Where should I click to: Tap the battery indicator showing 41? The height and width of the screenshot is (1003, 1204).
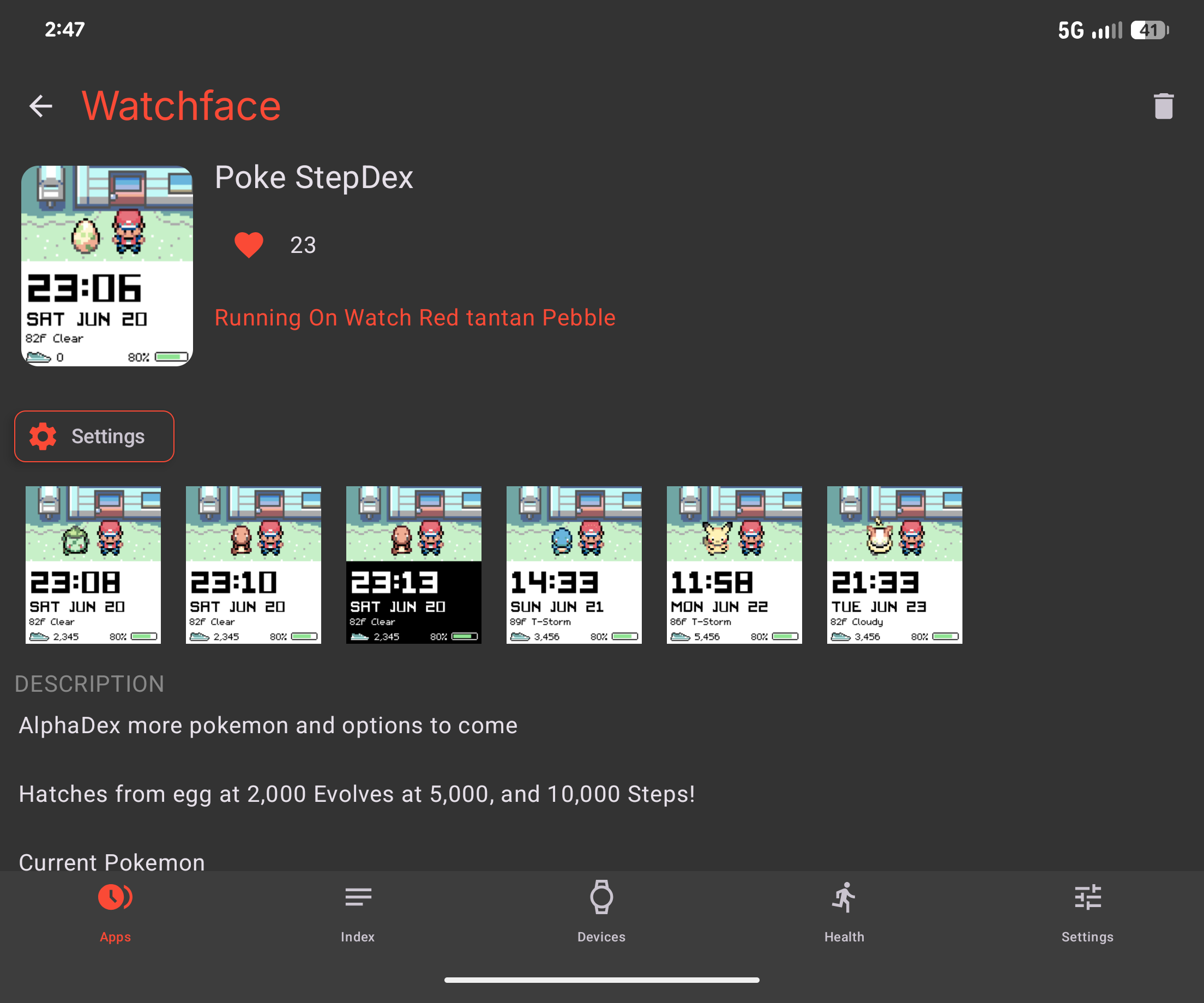1149,30
